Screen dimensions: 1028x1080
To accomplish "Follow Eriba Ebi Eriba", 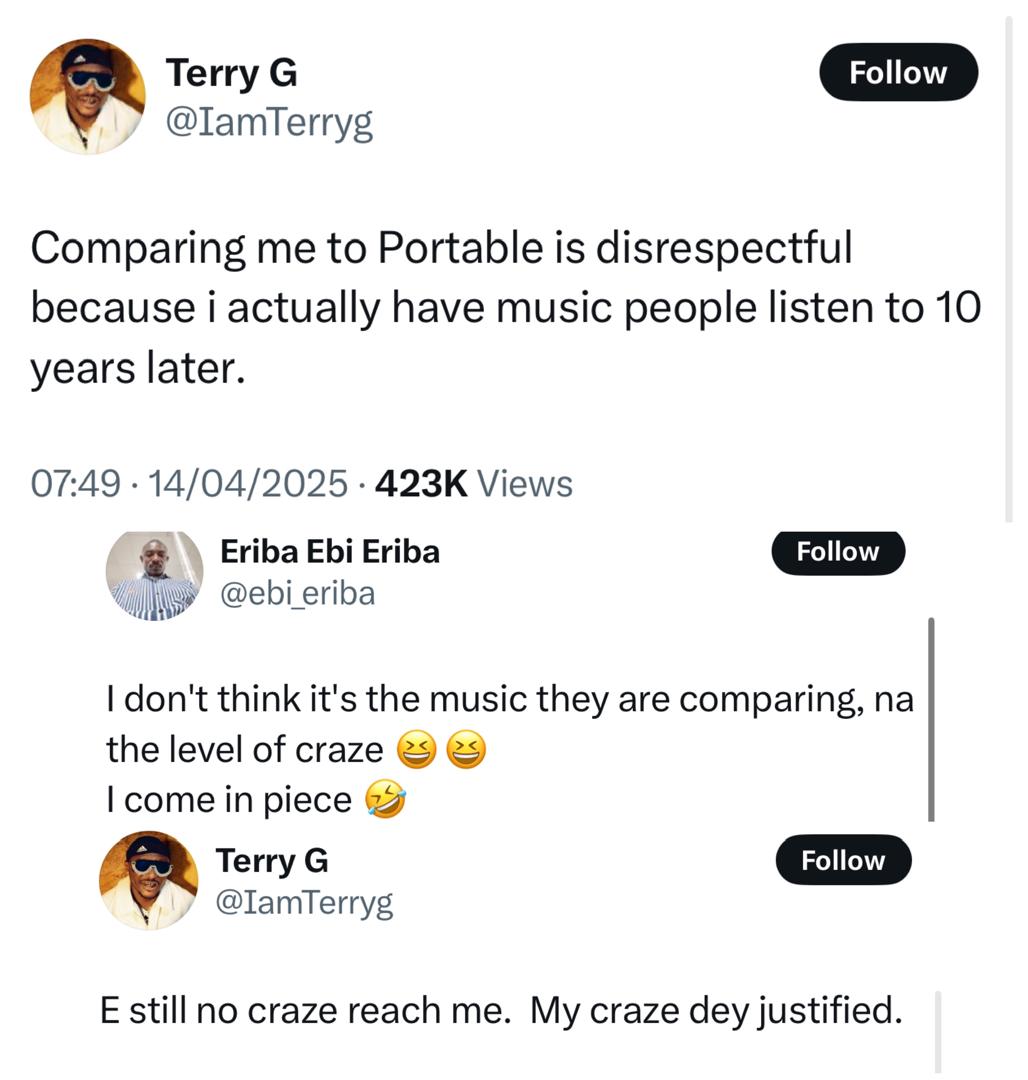I will [x=837, y=552].
